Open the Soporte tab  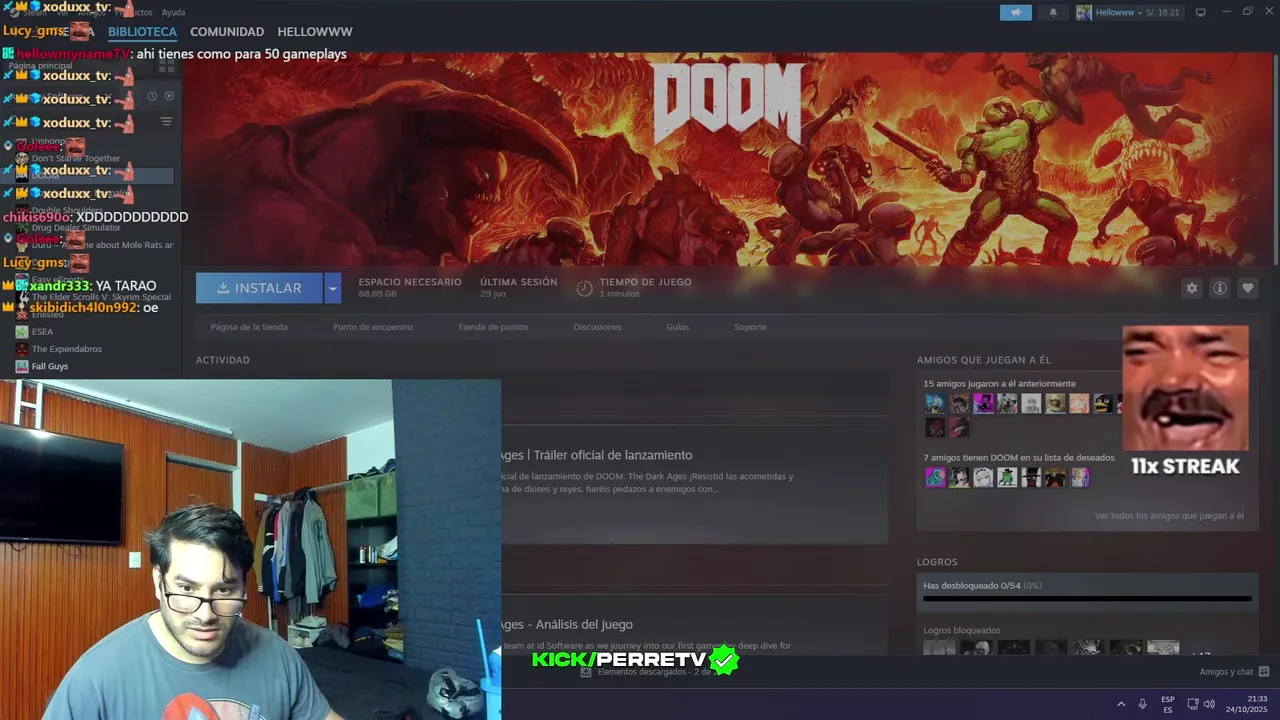tap(750, 327)
